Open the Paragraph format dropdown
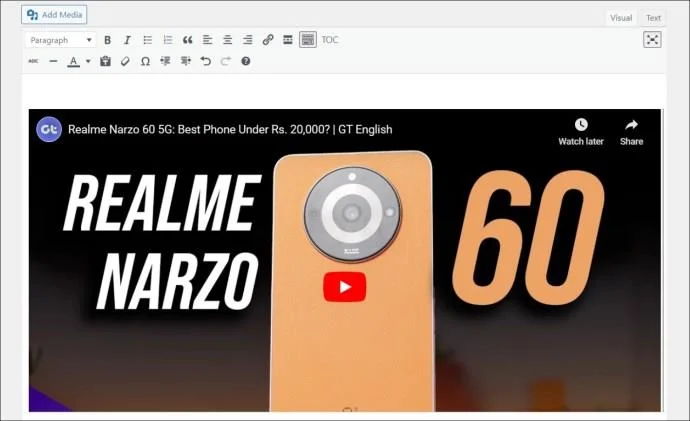This screenshot has height=421, width=690. (x=60, y=40)
